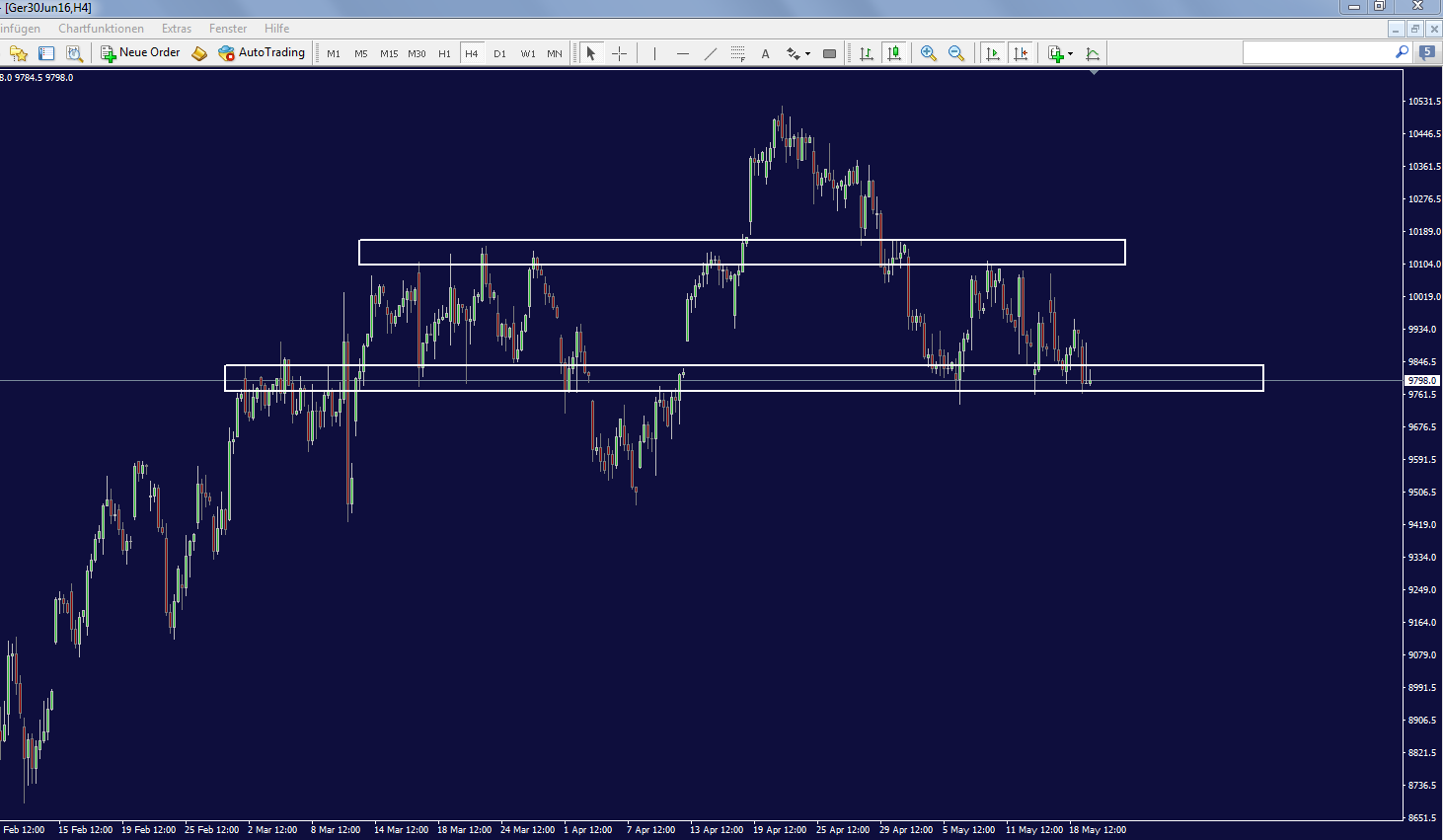
Task: Select the text label tool
Action: [x=765, y=53]
